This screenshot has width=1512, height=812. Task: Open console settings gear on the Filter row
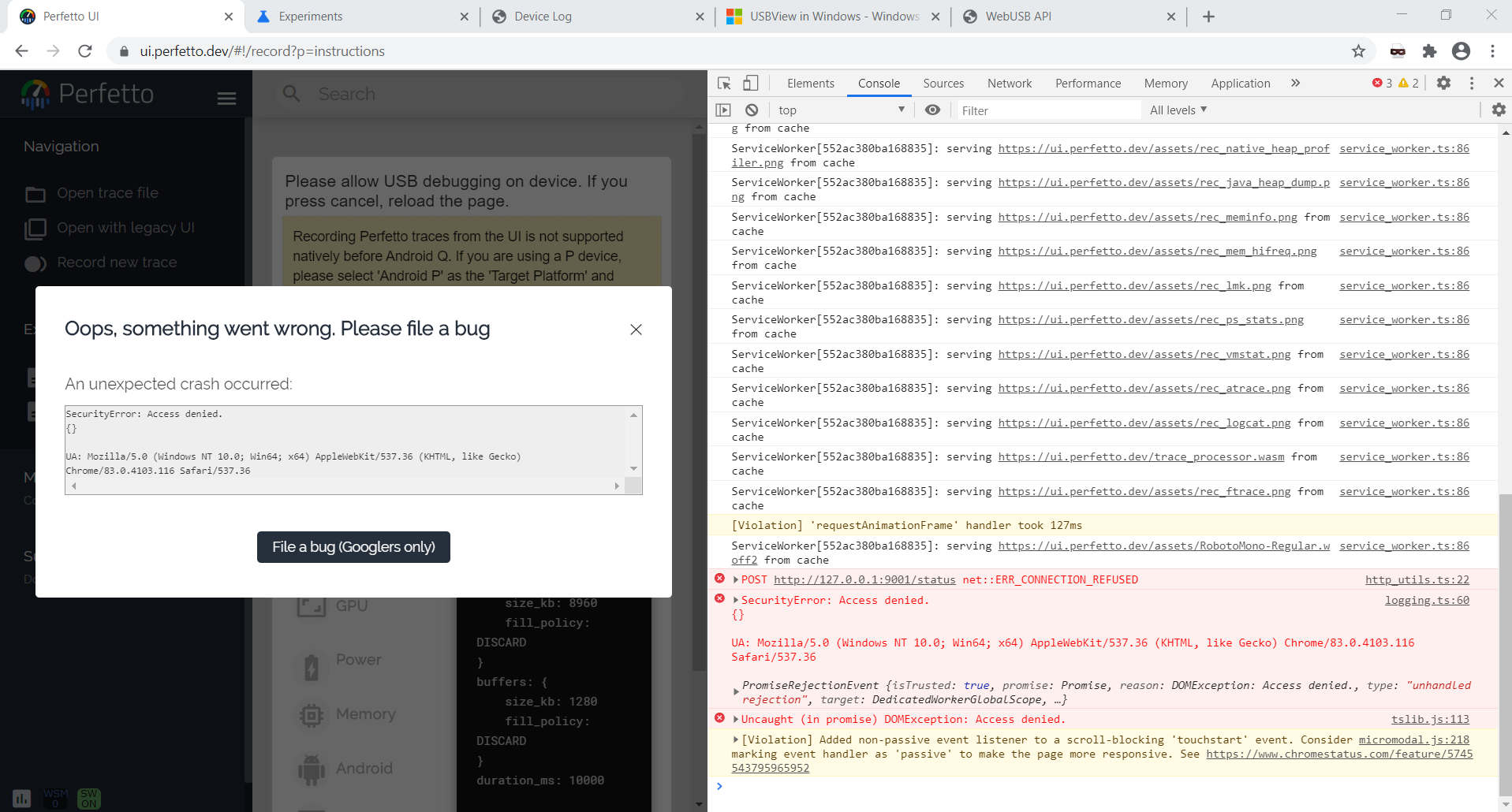(1499, 110)
